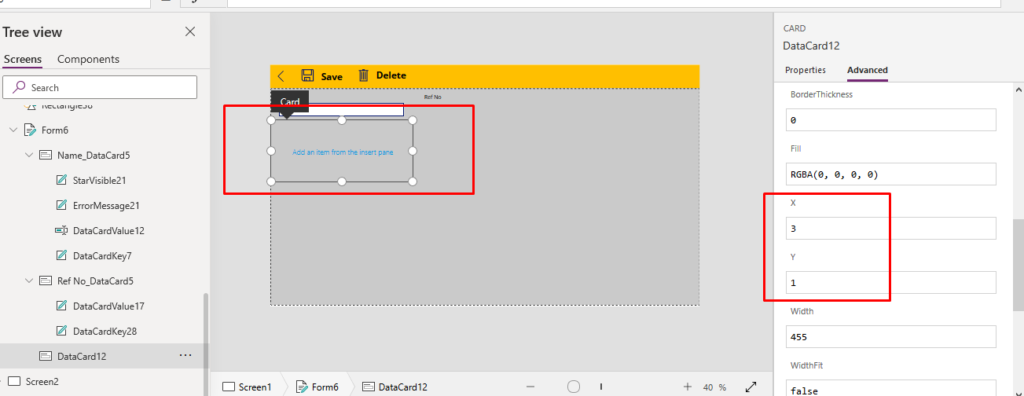Edit the X property field
The height and width of the screenshot is (396, 1024).
pyautogui.click(x=891, y=229)
